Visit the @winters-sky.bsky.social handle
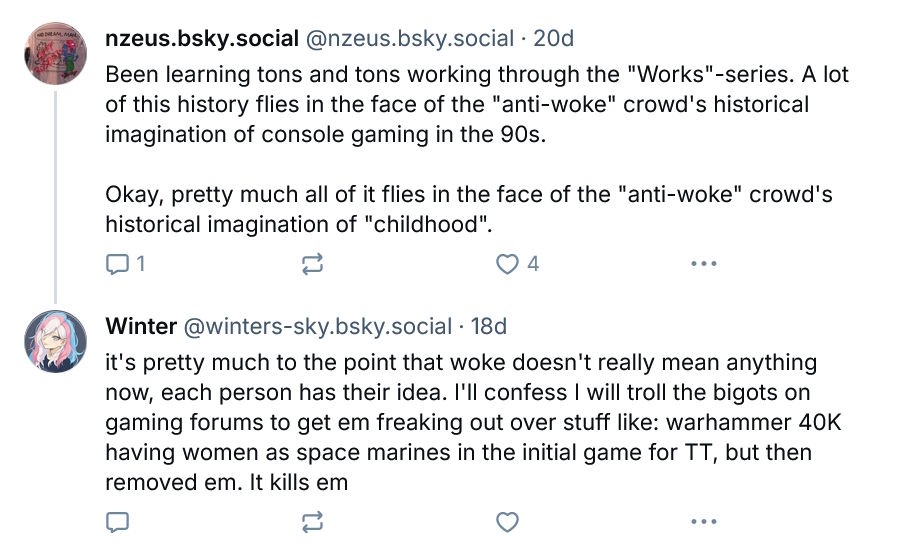This screenshot has height=553, width=898. pos(318,326)
